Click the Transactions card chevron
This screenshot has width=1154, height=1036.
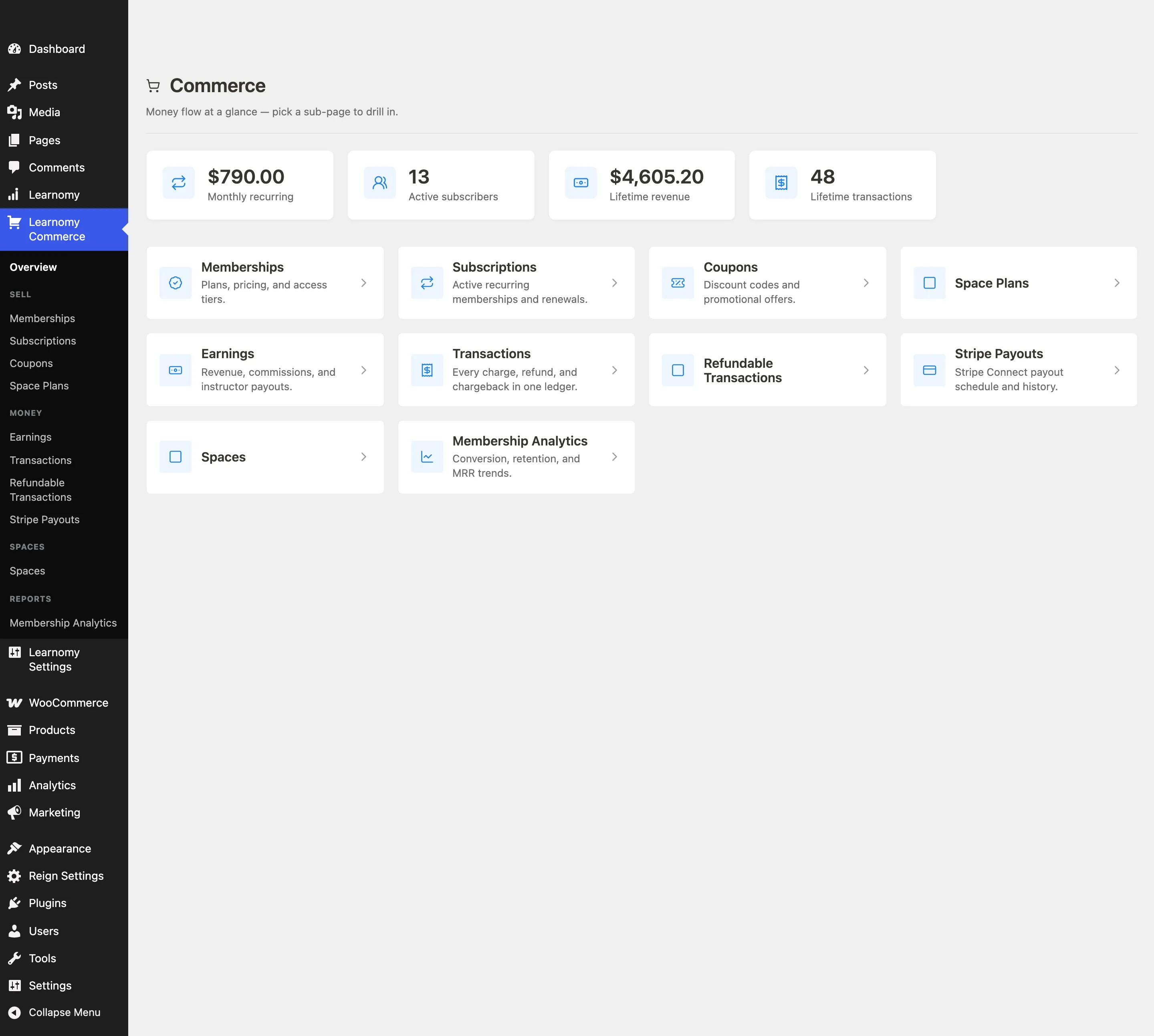(614, 370)
